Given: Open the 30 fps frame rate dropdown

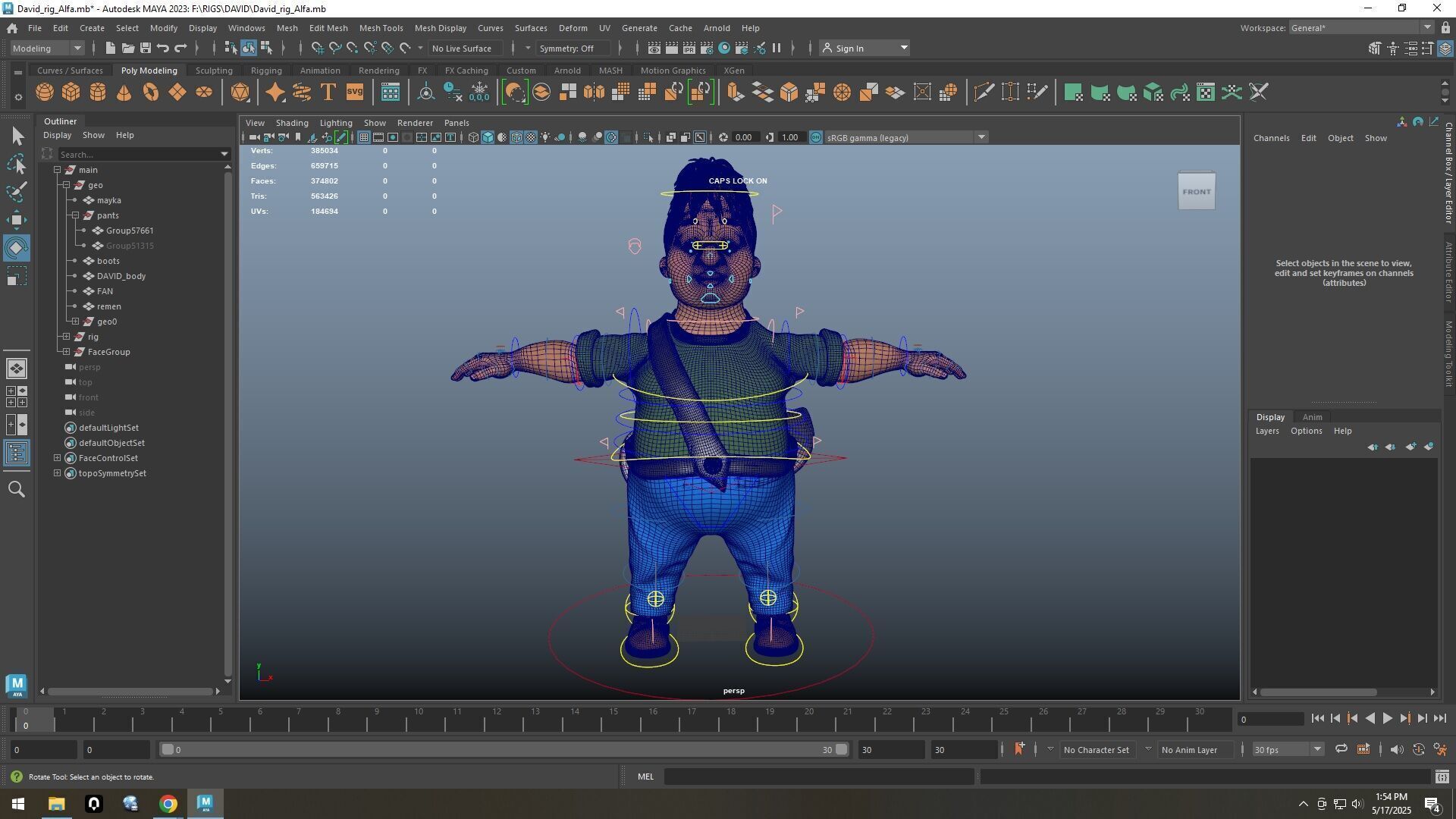Looking at the screenshot, I should click(x=1287, y=749).
